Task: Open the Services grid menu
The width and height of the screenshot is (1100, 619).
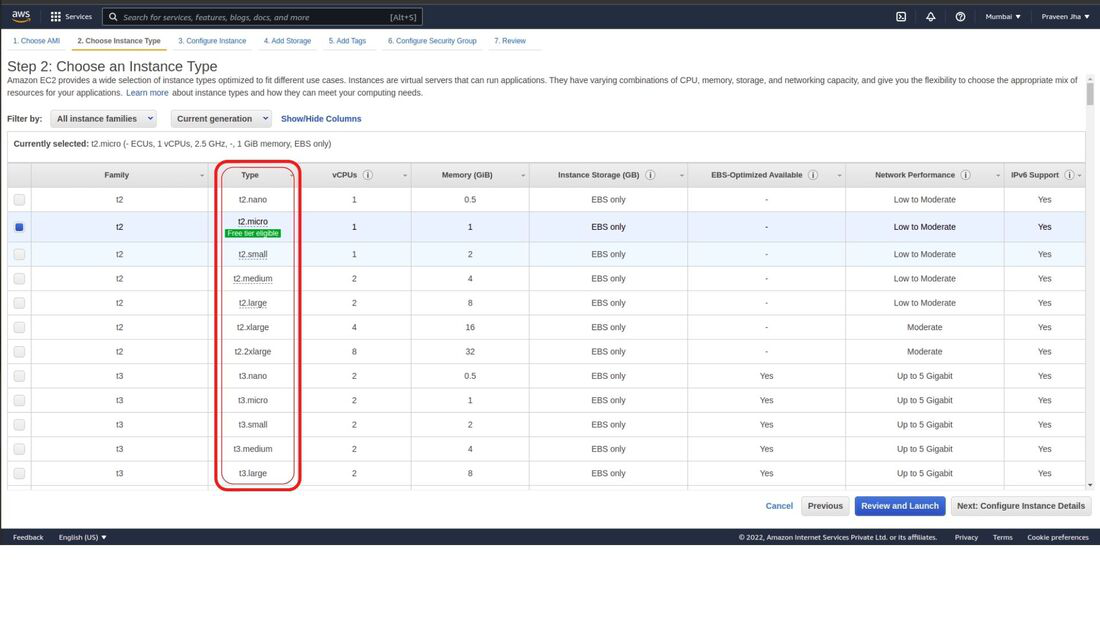Action: click(71, 17)
